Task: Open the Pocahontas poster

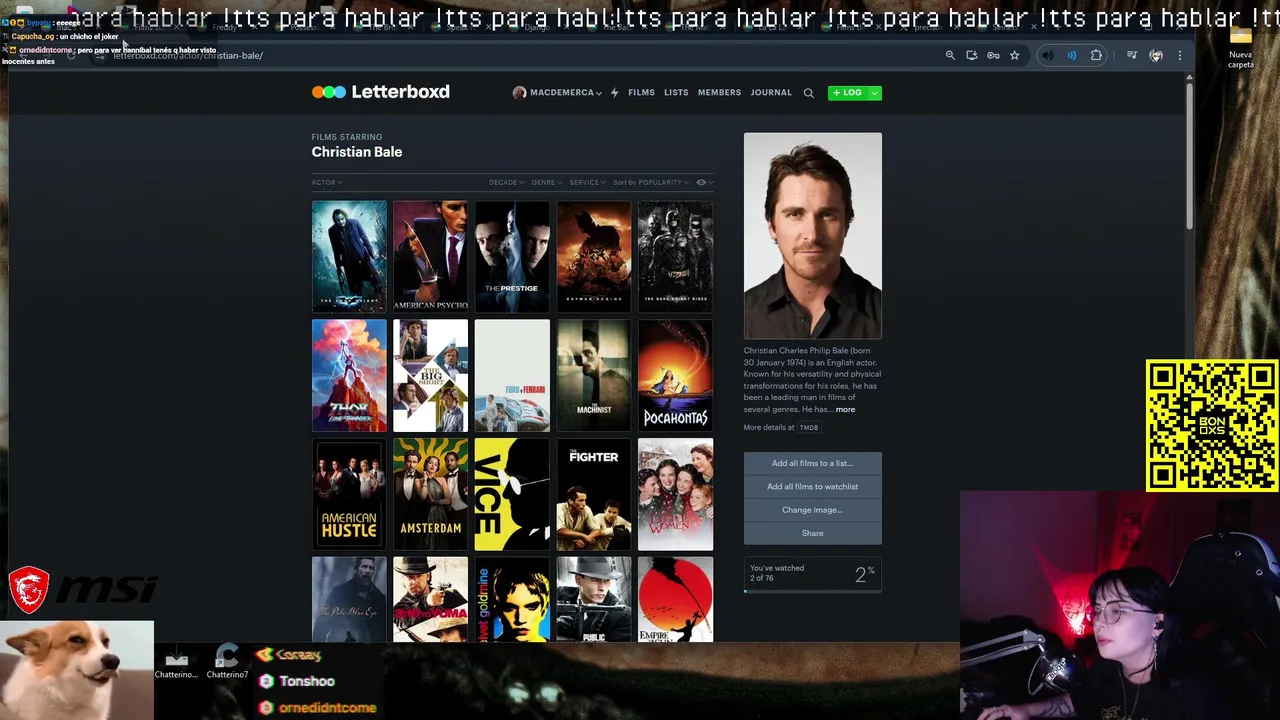Action: [x=676, y=376]
